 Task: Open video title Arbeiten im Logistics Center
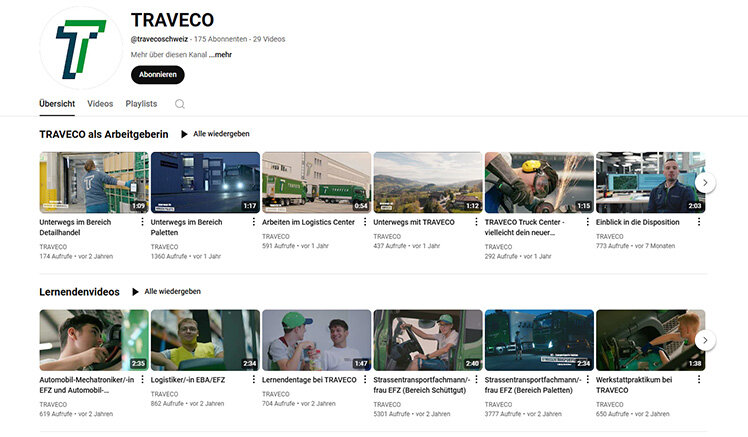pos(309,222)
